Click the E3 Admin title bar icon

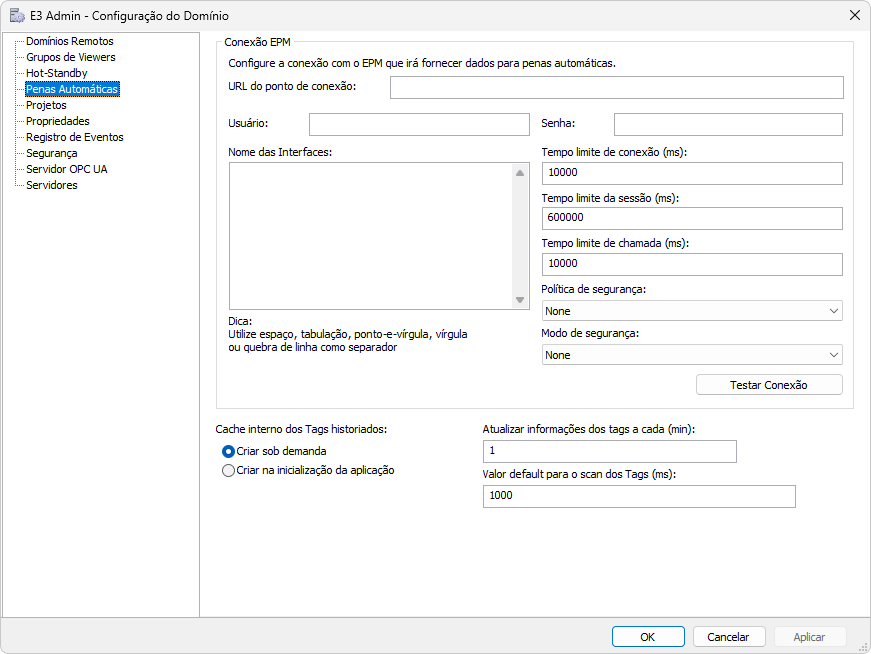pyautogui.click(x=17, y=15)
